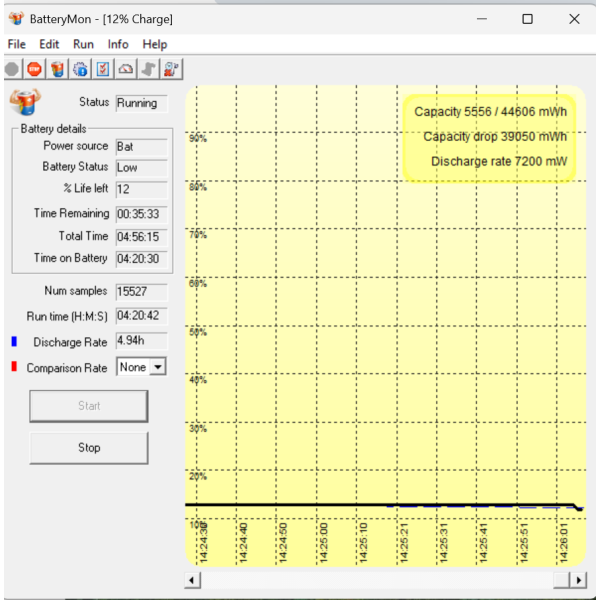Click the 90% axis label on chart
Screen dimensions: 600x600
pyautogui.click(x=198, y=139)
